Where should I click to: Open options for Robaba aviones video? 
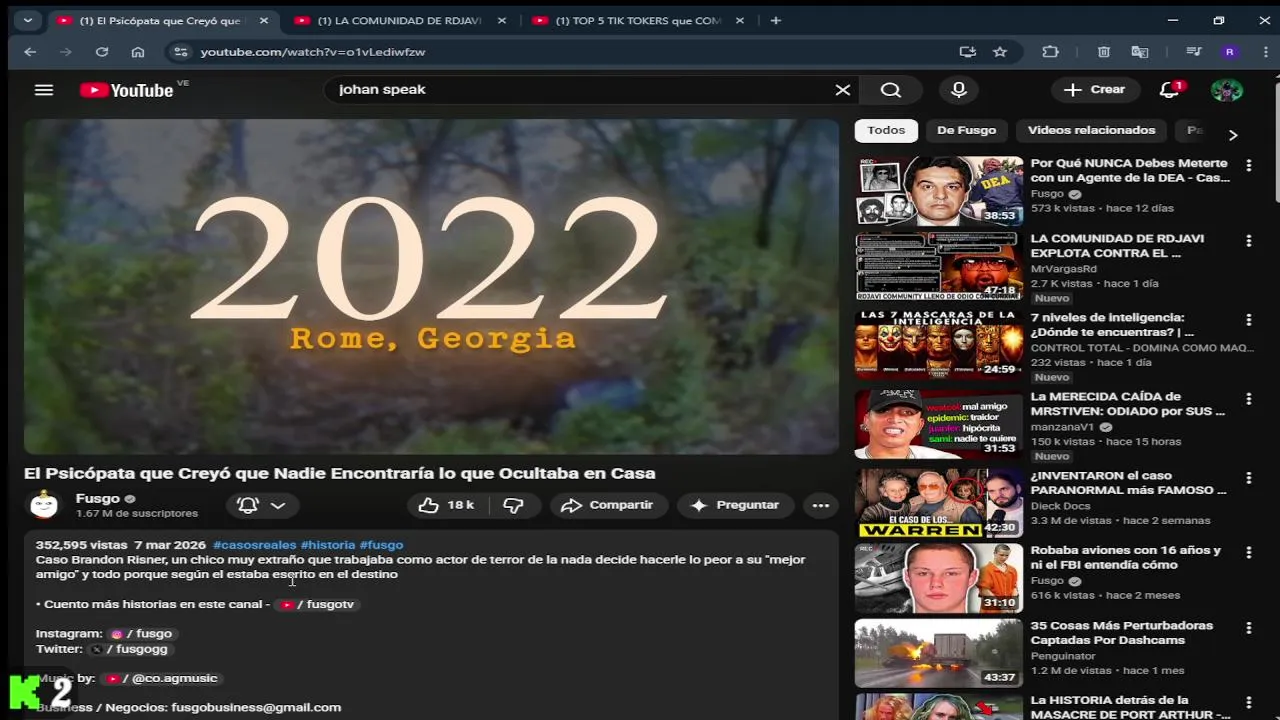(1248, 552)
